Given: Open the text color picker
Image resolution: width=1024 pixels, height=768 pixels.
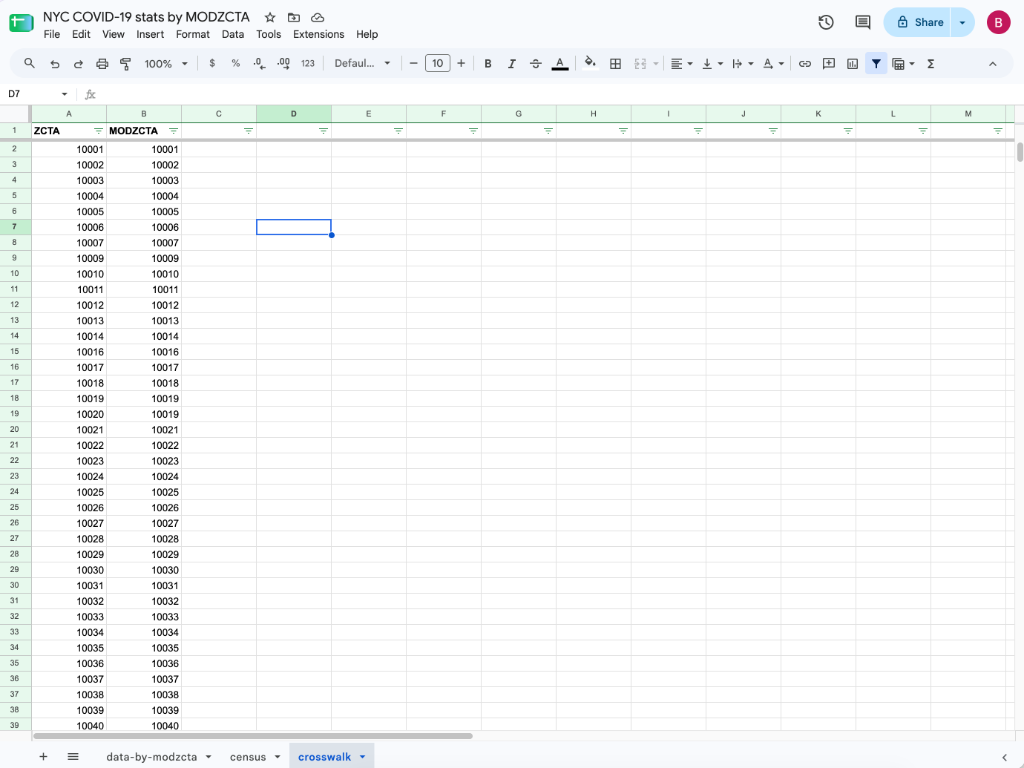Looking at the screenshot, I should (x=560, y=63).
